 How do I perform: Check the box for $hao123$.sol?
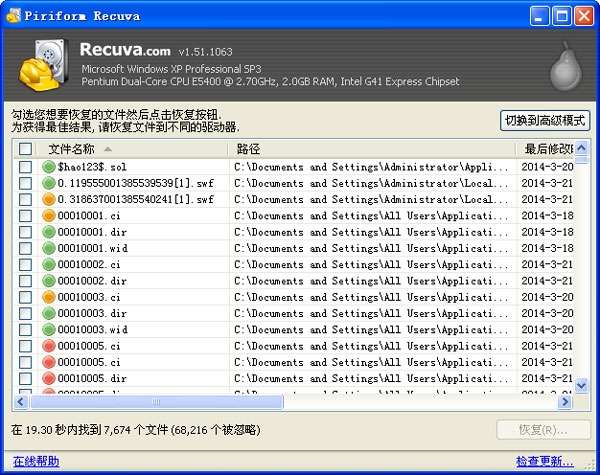pyautogui.click(x=25, y=167)
